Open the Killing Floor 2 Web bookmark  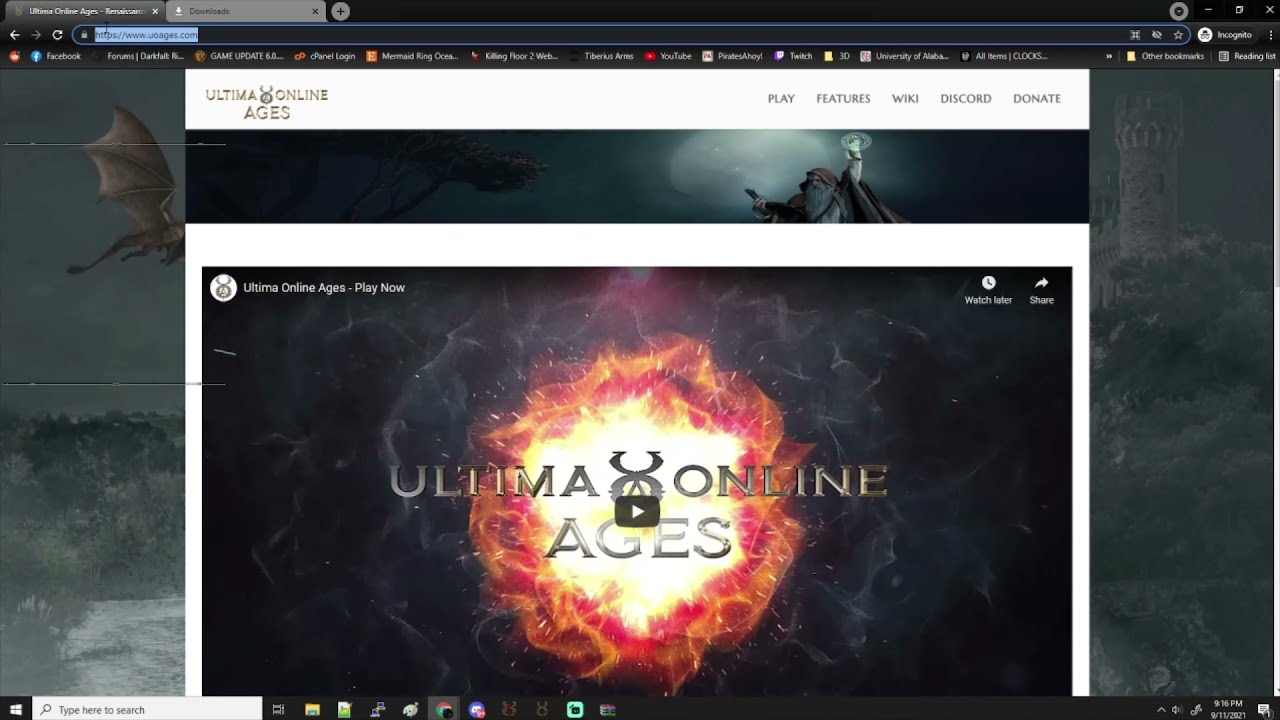click(514, 56)
